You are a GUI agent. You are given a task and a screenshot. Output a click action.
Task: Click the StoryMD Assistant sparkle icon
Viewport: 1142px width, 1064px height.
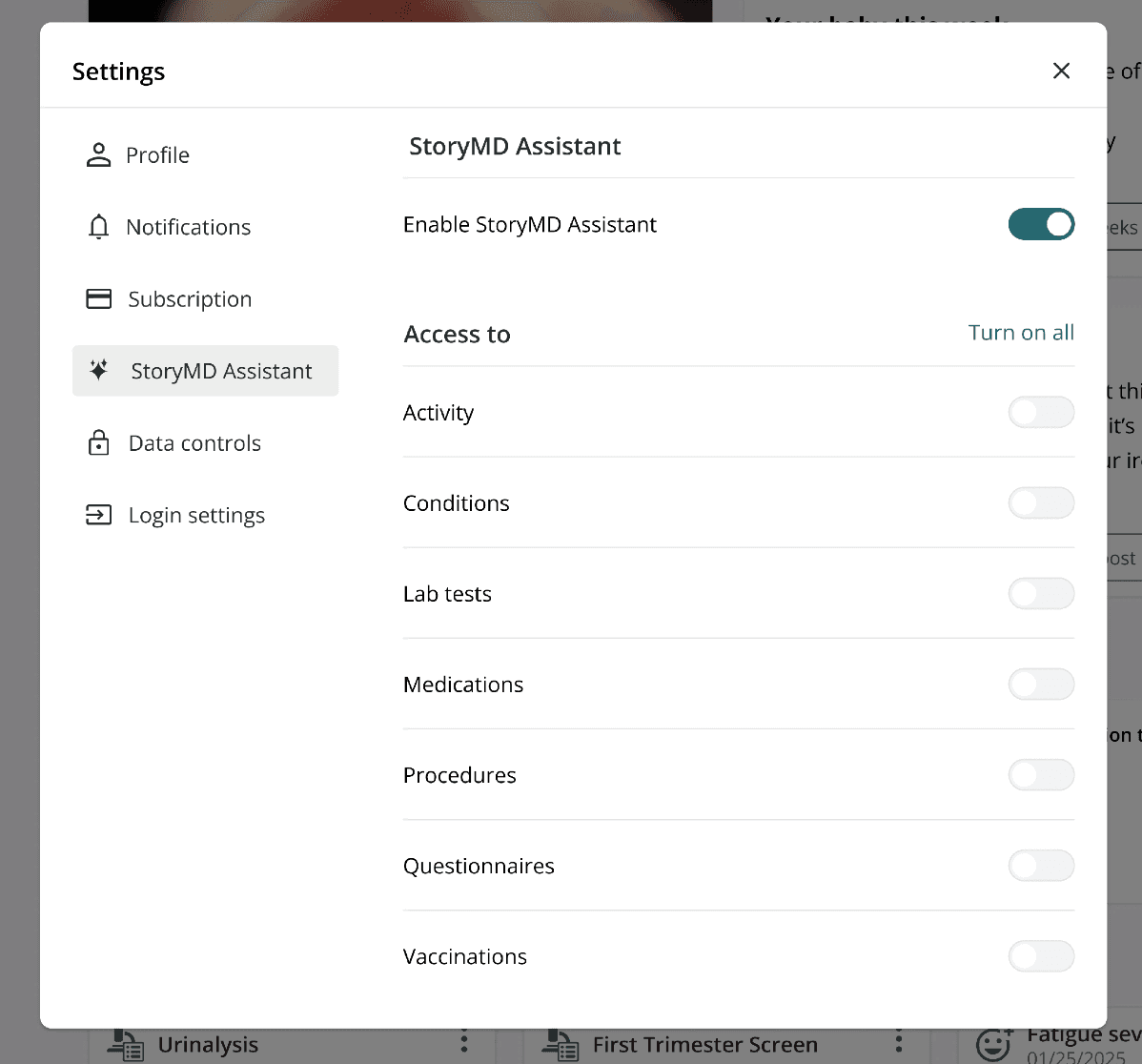98,370
